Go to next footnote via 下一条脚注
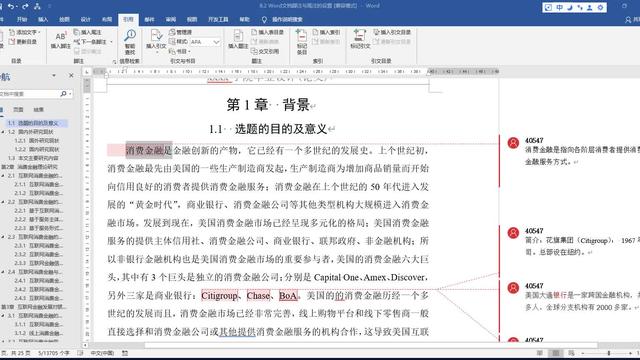 coord(91,42)
